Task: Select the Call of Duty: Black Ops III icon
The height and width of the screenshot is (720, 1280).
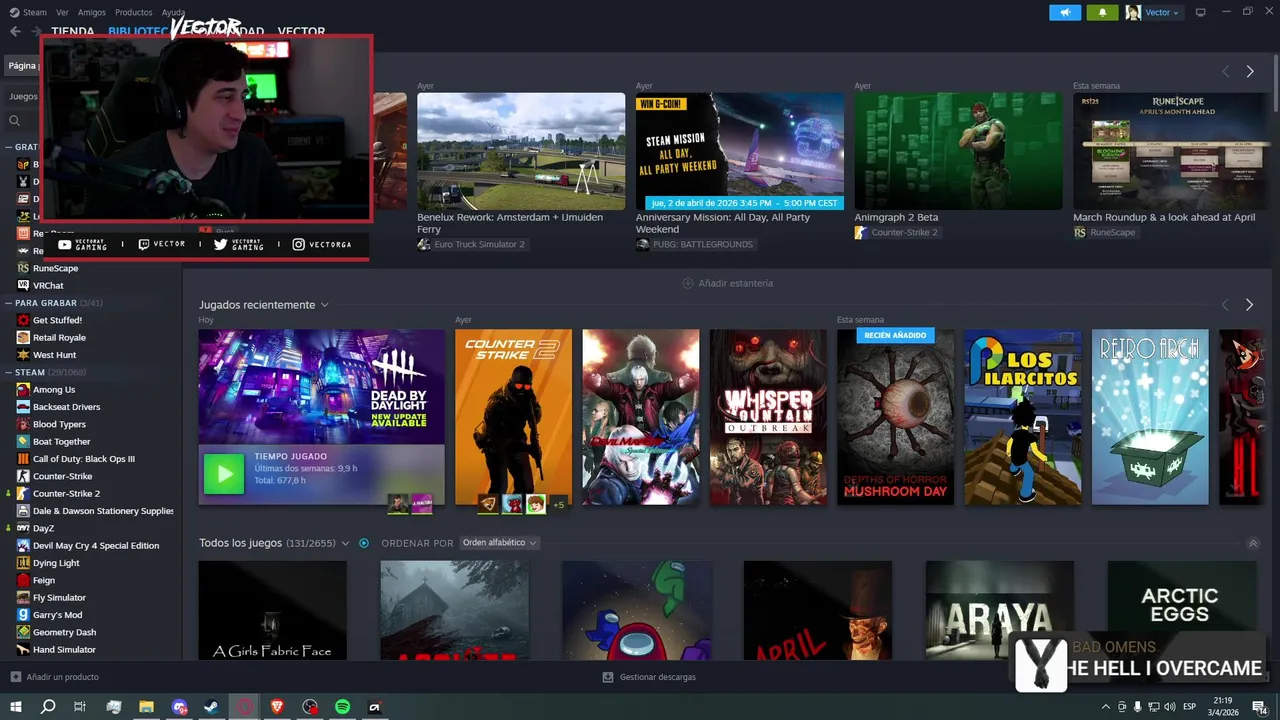Action: [x=23, y=459]
